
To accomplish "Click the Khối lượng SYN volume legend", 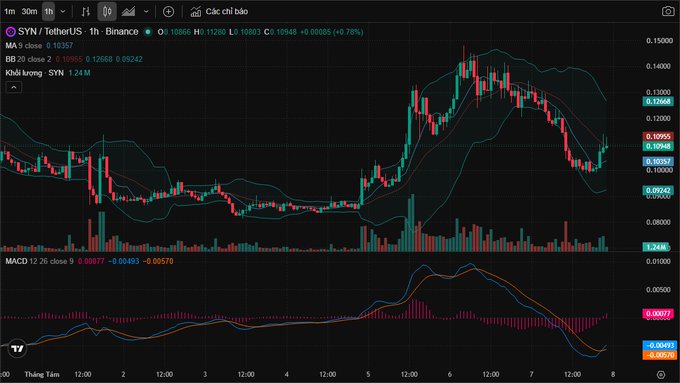I will (34, 73).
